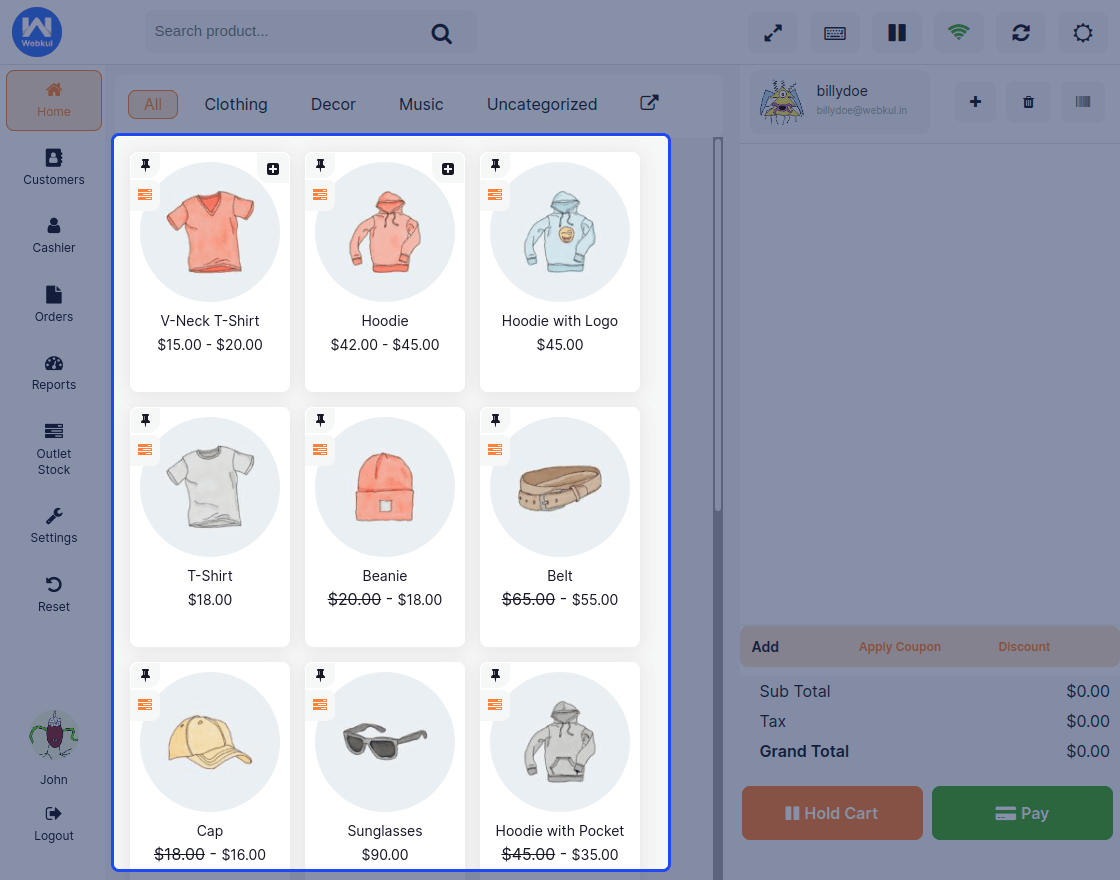This screenshot has height=880, width=1120.
Task: Open POS settings with the gear icon
Action: pos(1082,32)
